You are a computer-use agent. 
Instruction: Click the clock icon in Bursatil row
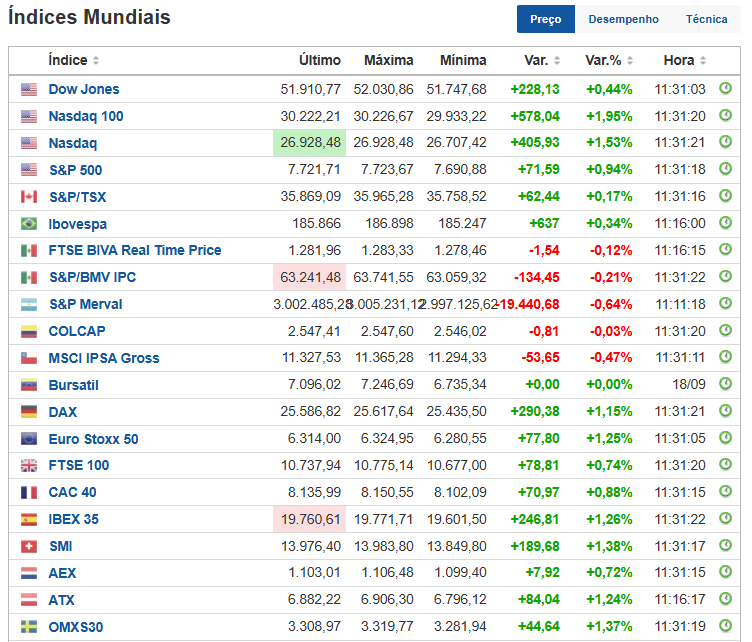coord(725,384)
